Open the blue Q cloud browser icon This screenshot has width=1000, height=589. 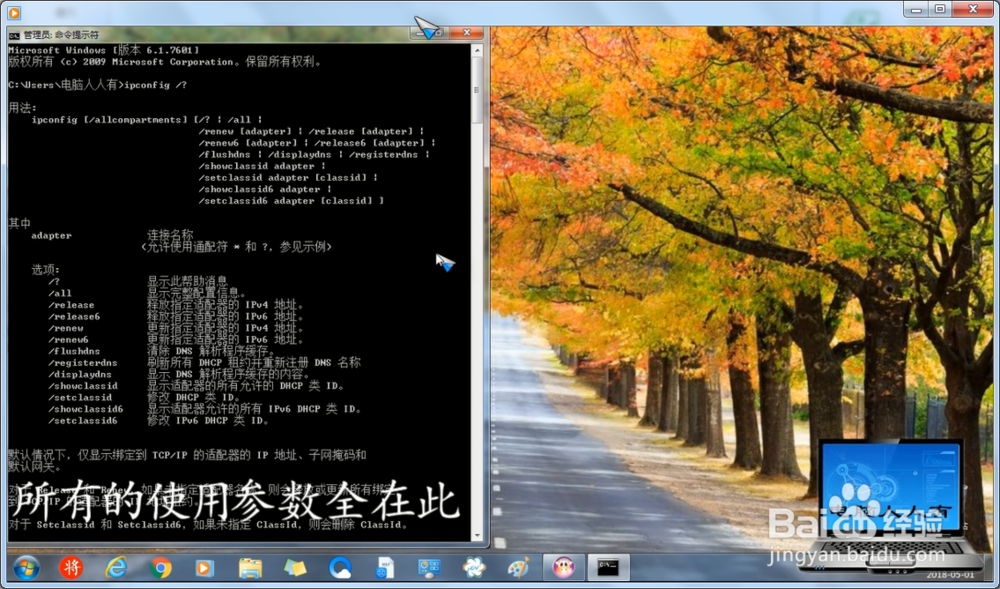click(x=340, y=567)
